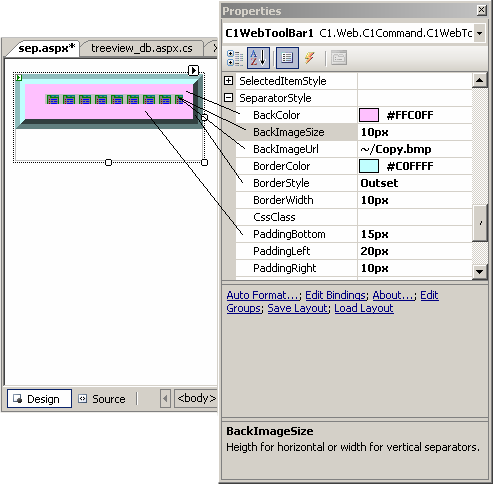Navigate left with tag navigator arrow
The height and width of the screenshot is (484, 493).
165,398
